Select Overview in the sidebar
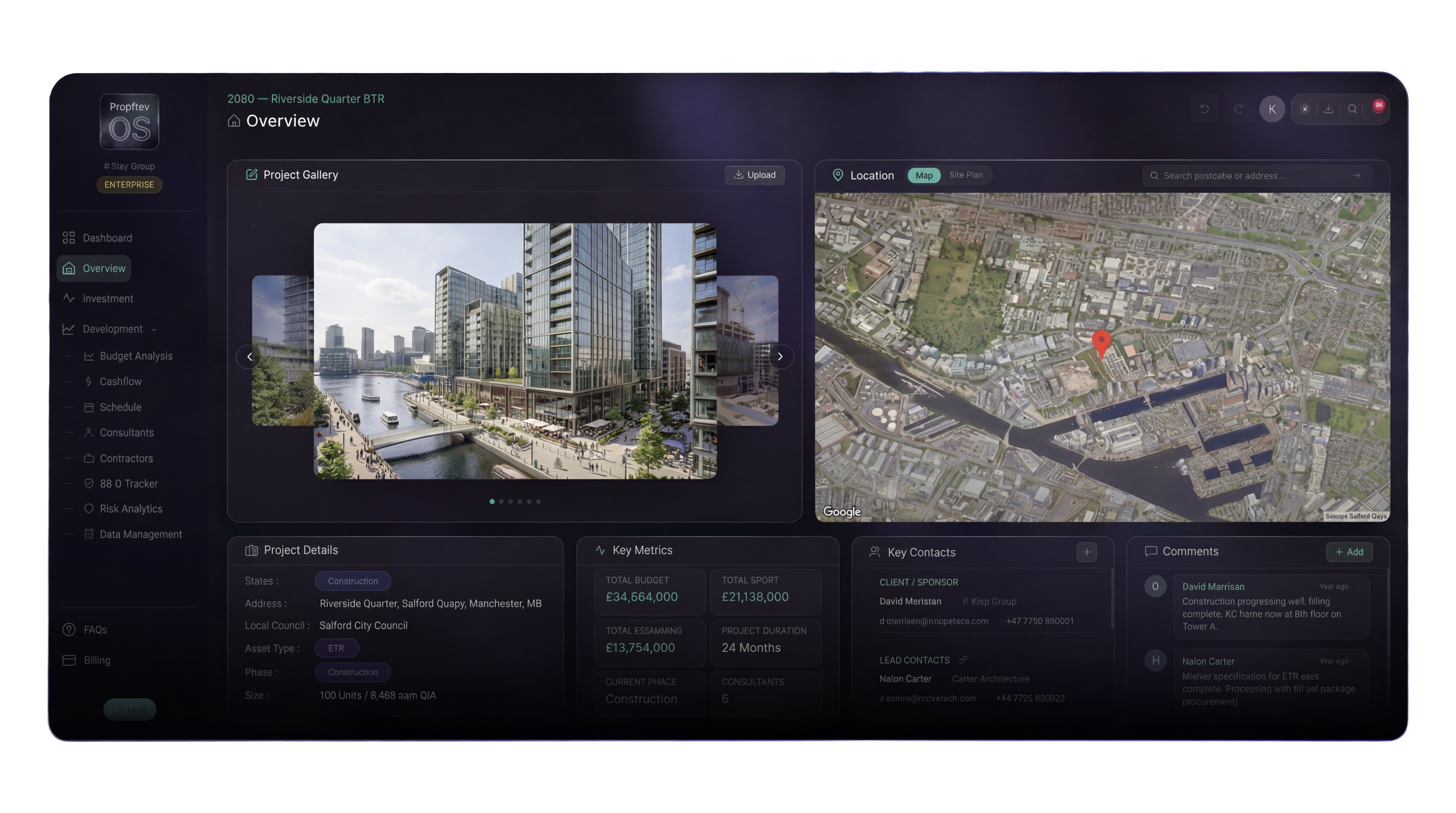Viewport: 1456px width, 813px height. coord(94,269)
